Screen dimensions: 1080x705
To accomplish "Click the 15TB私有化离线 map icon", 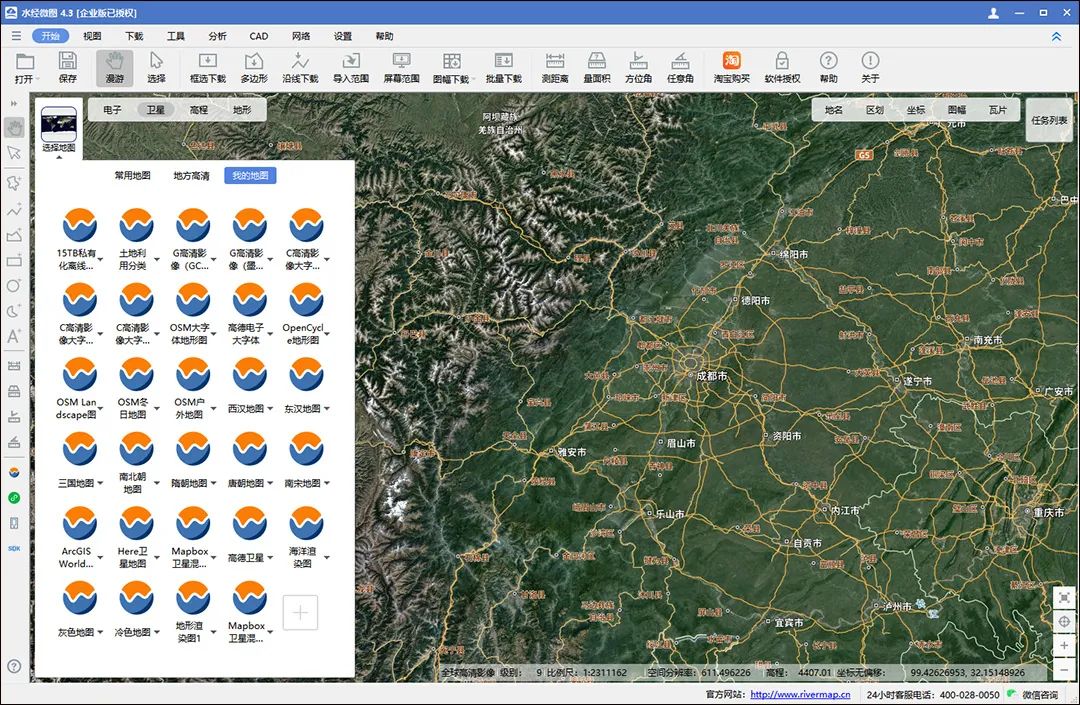I will 80,225.
